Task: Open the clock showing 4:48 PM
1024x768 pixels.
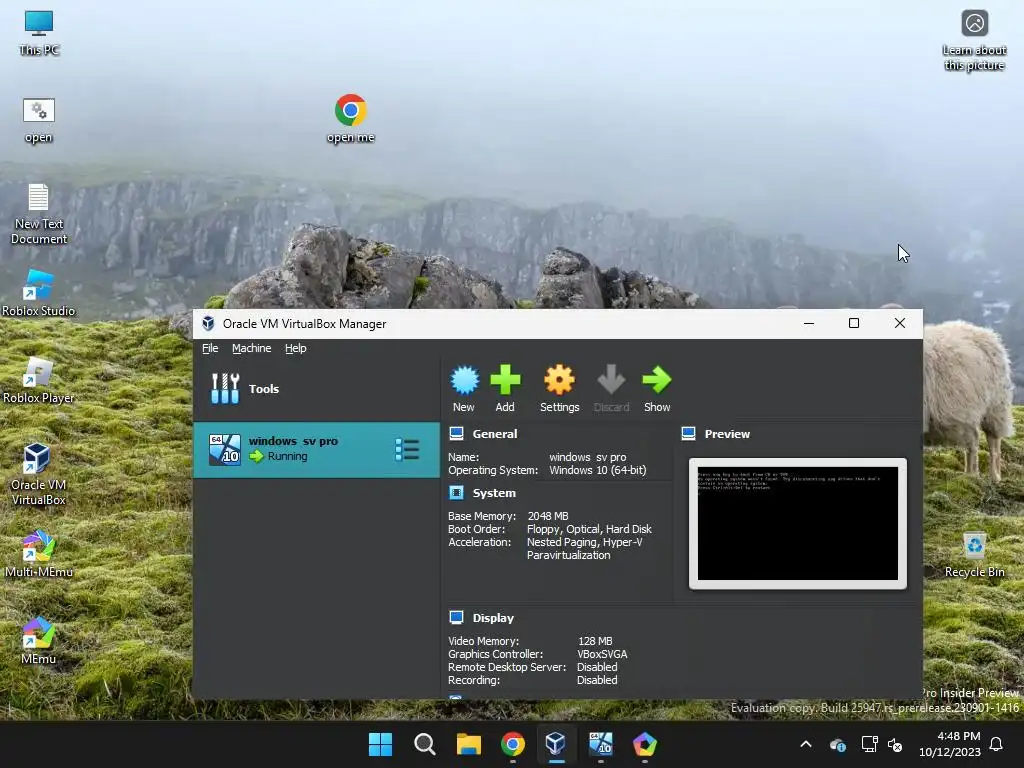Action: coord(950,744)
